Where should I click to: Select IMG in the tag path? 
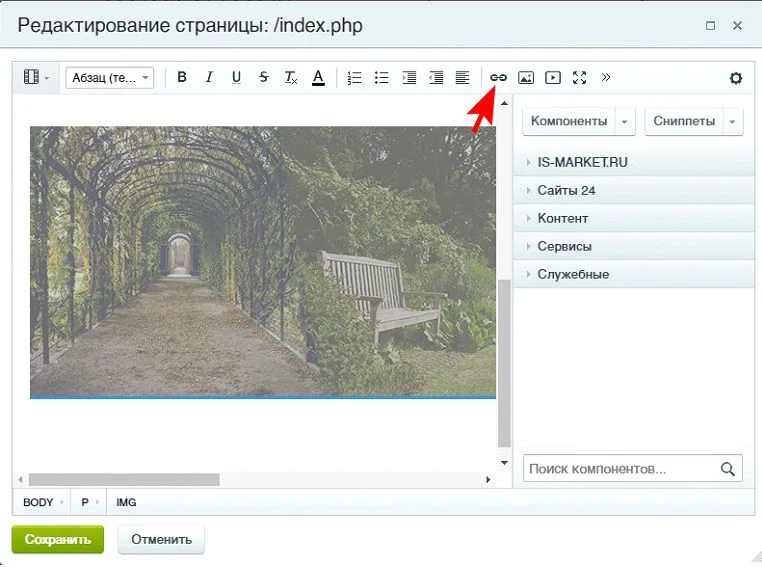126,502
